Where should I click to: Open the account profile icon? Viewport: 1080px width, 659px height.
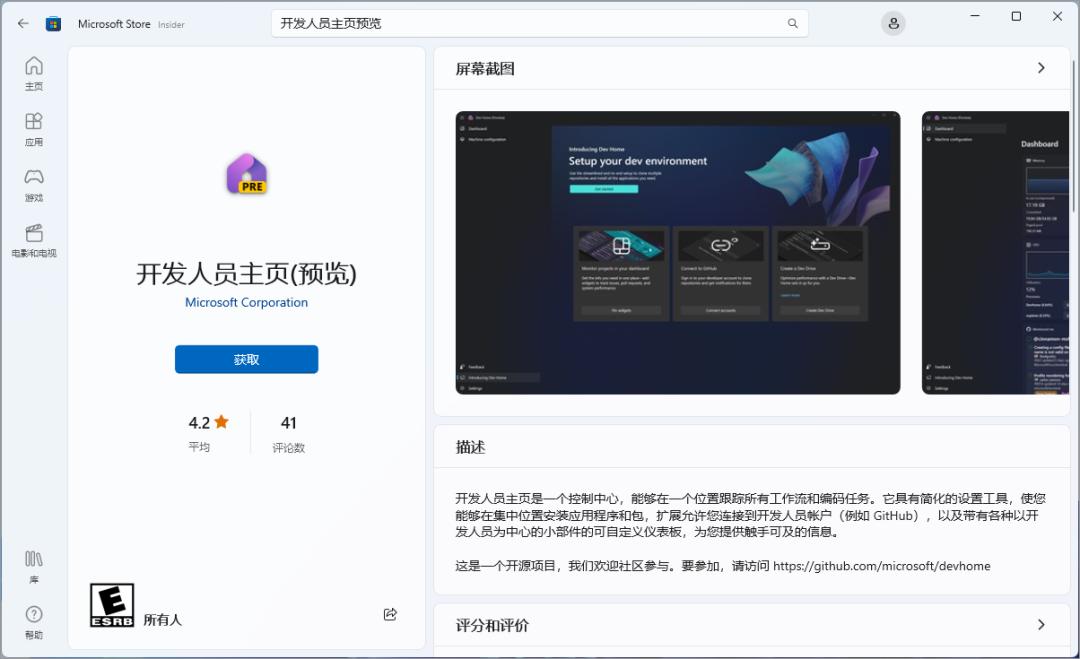click(893, 22)
